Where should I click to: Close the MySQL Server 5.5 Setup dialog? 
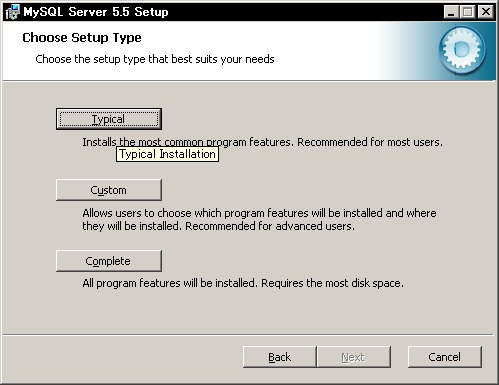(486, 12)
